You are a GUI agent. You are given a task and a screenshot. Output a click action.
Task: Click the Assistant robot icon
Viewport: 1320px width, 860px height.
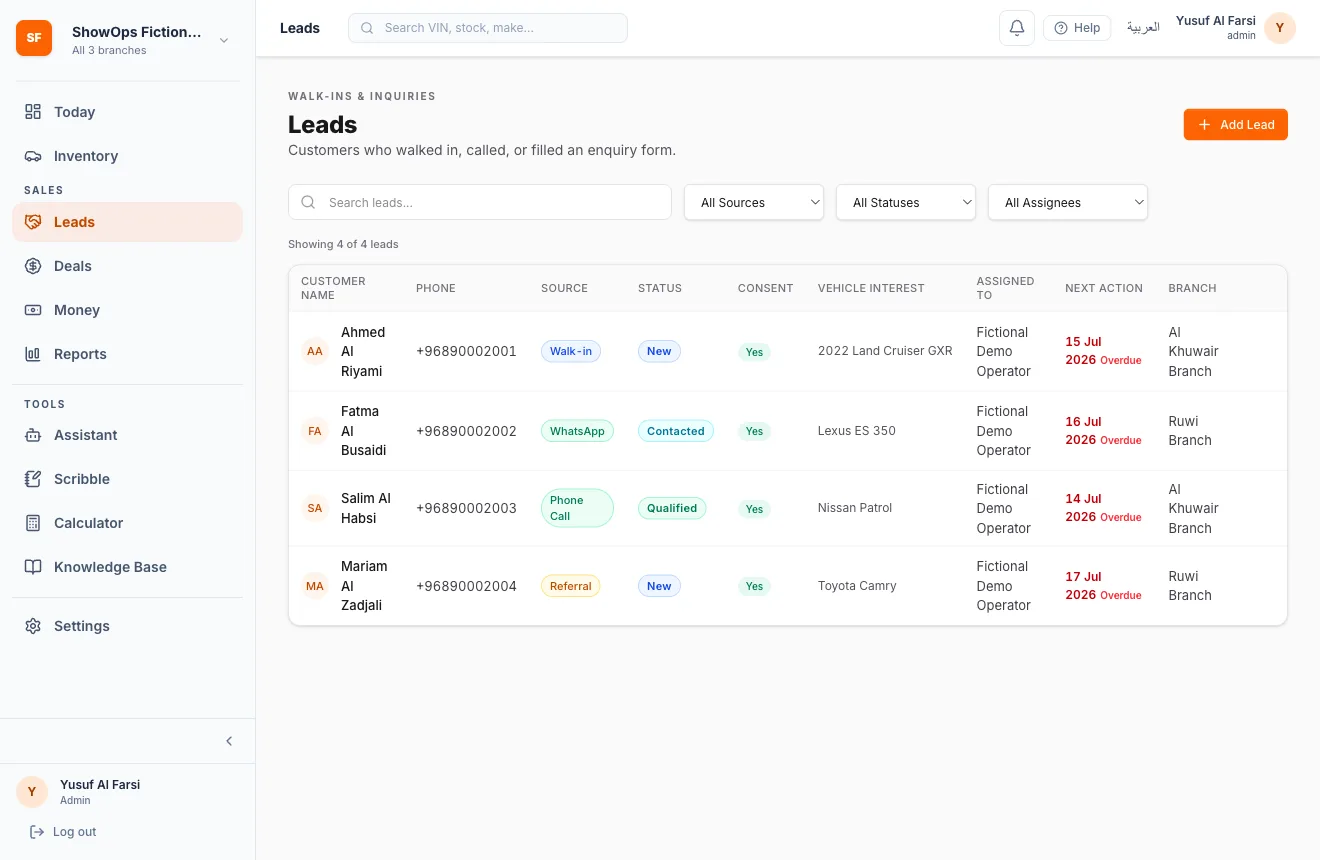coord(33,435)
